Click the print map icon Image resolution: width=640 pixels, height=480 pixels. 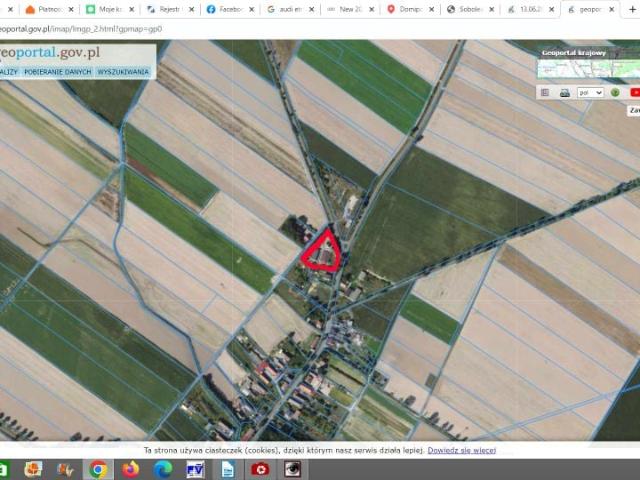(564, 92)
